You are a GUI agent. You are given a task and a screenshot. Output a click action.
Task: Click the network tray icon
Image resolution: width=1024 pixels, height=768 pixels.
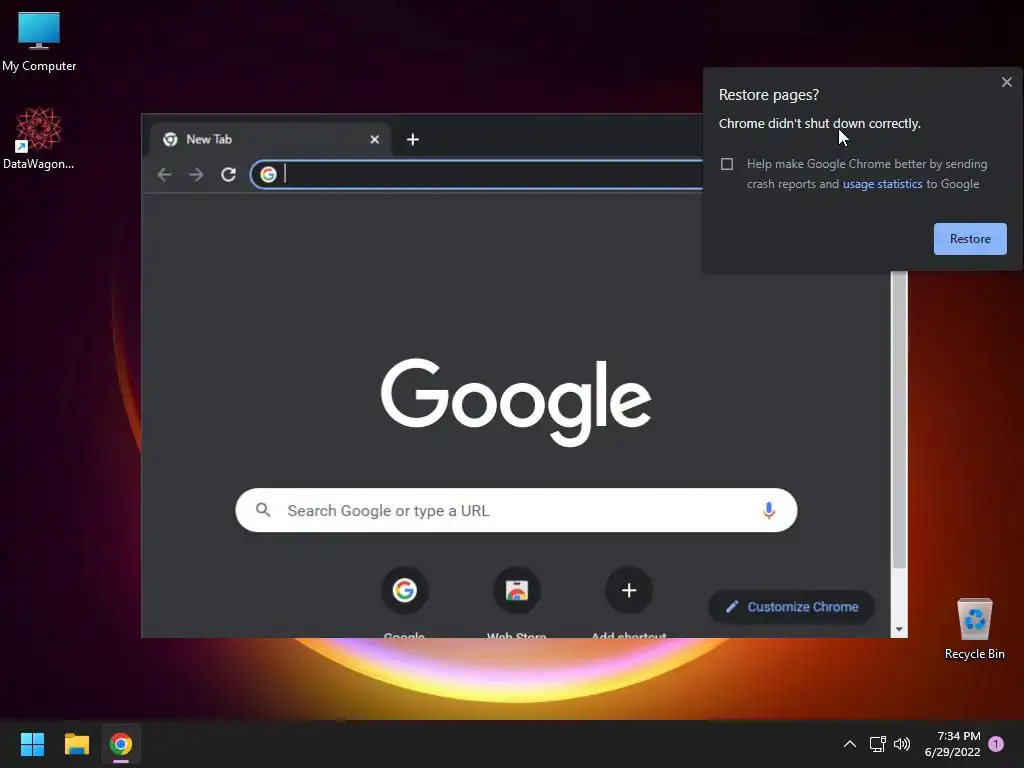coord(878,744)
